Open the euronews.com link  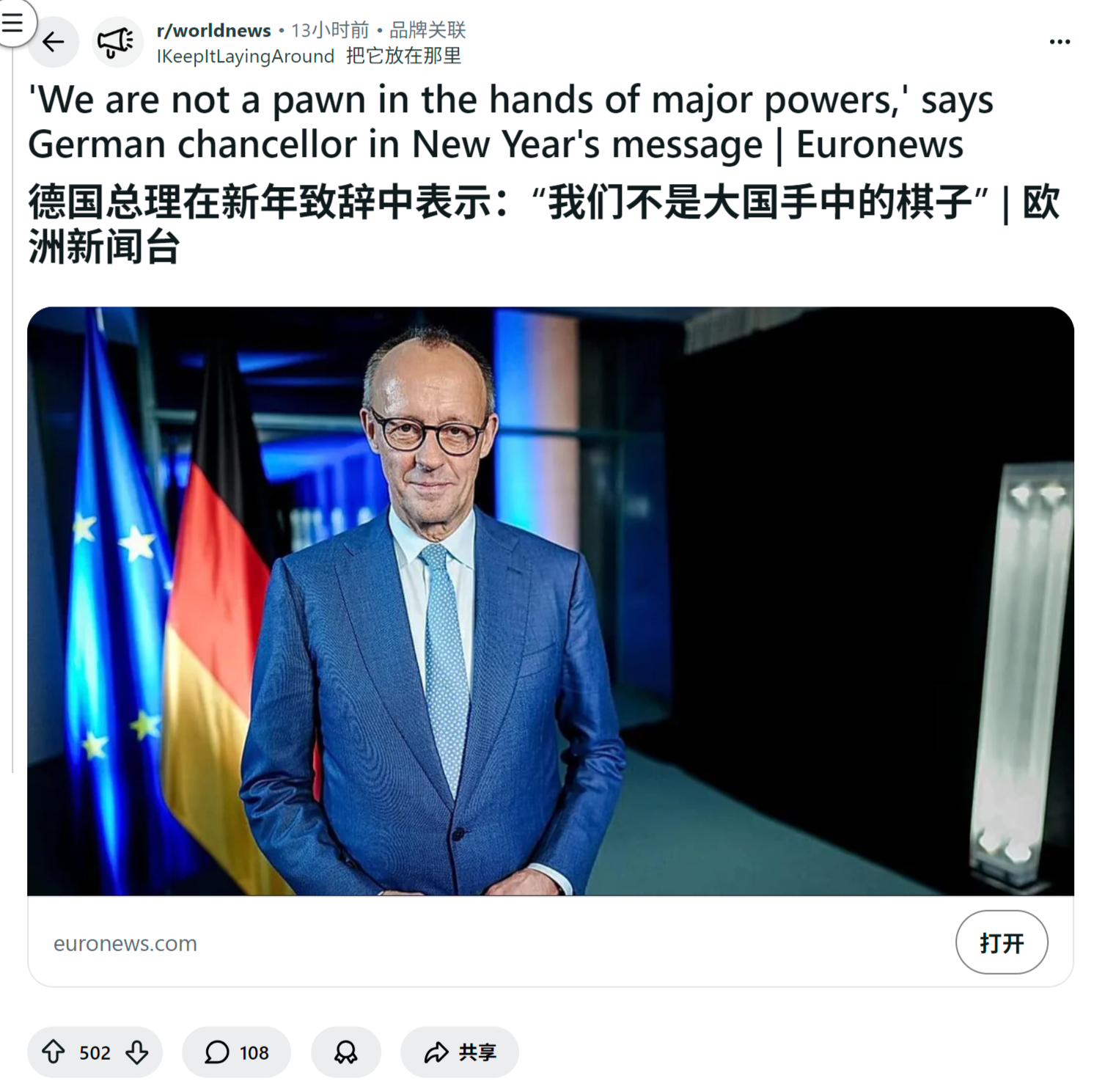pos(125,943)
